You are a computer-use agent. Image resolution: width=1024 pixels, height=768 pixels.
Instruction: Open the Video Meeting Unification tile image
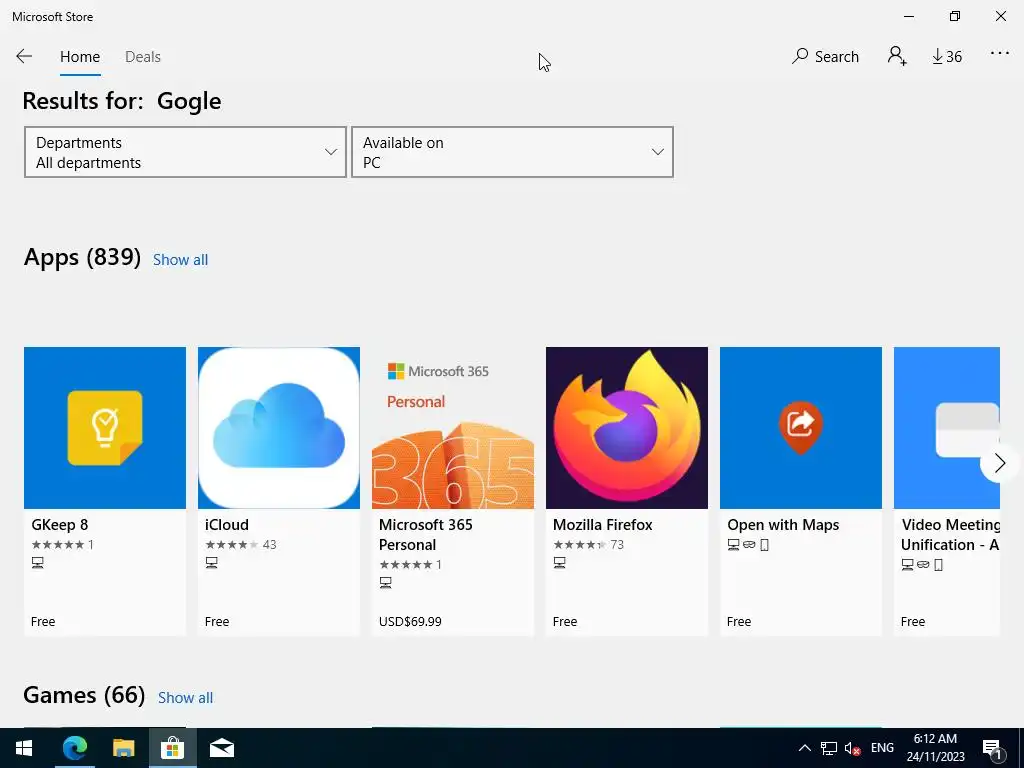(947, 428)
